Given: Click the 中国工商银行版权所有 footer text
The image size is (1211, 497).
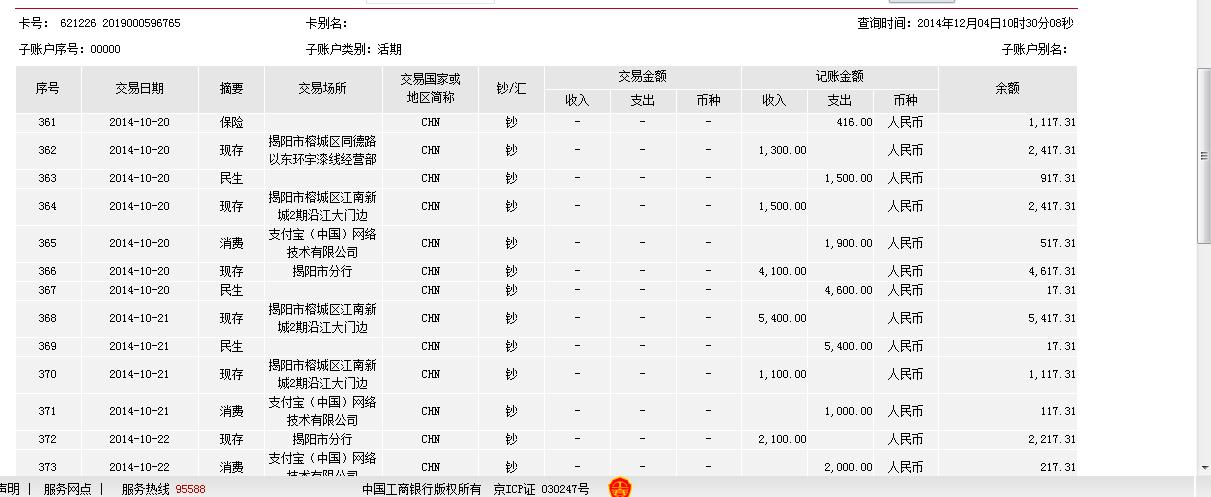Looking at the screenshot, I should 422,489.
